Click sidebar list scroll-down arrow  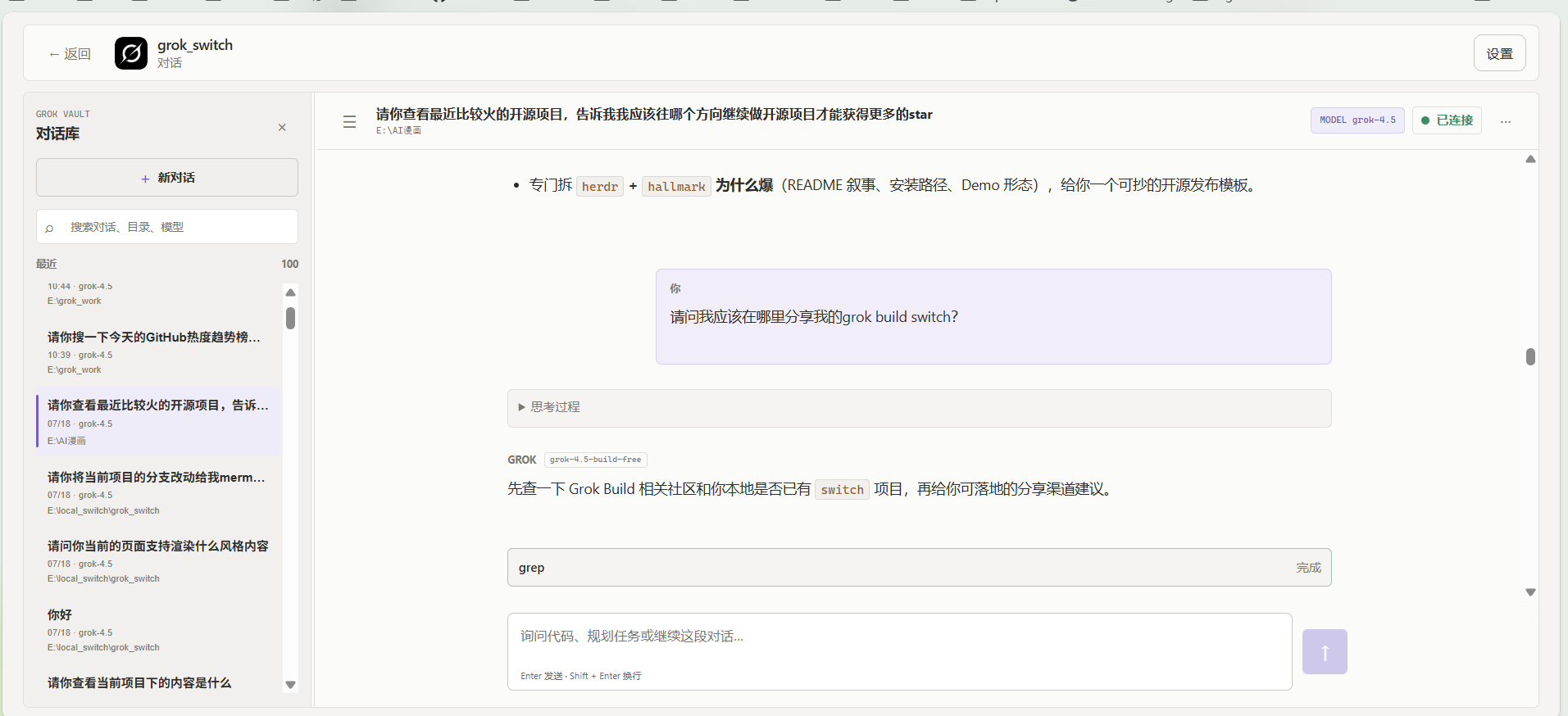tap(290, 685)
